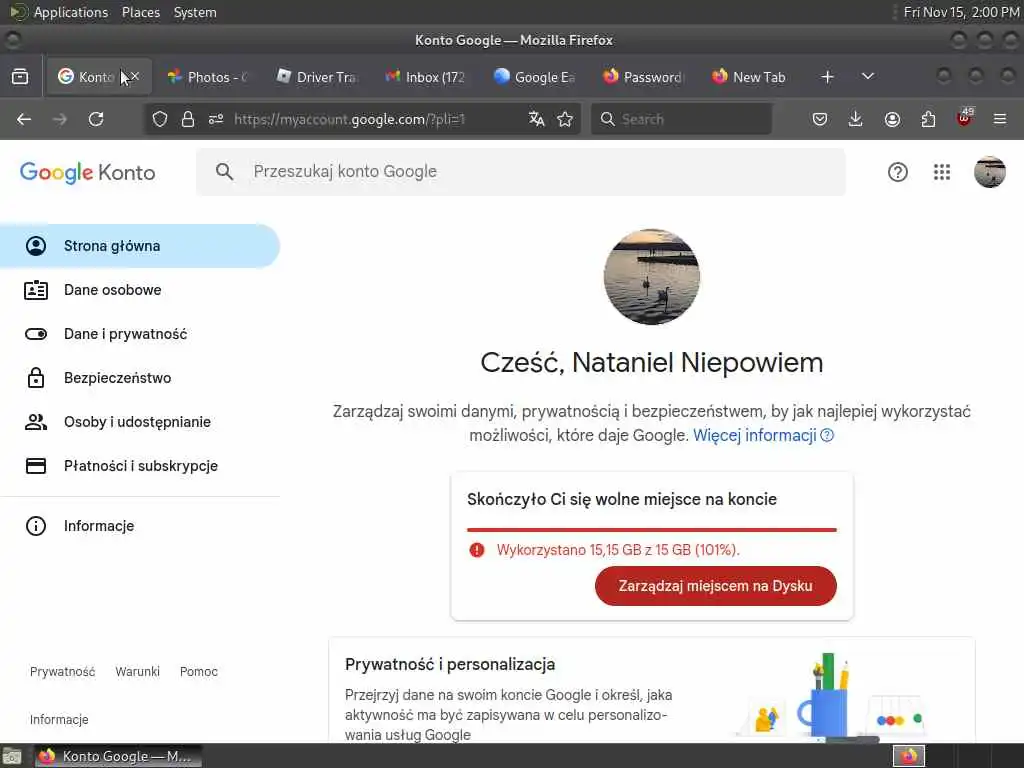Click the address bar URL
The width and height of the screenshot is (1024, 768).
tap(349, 119)
